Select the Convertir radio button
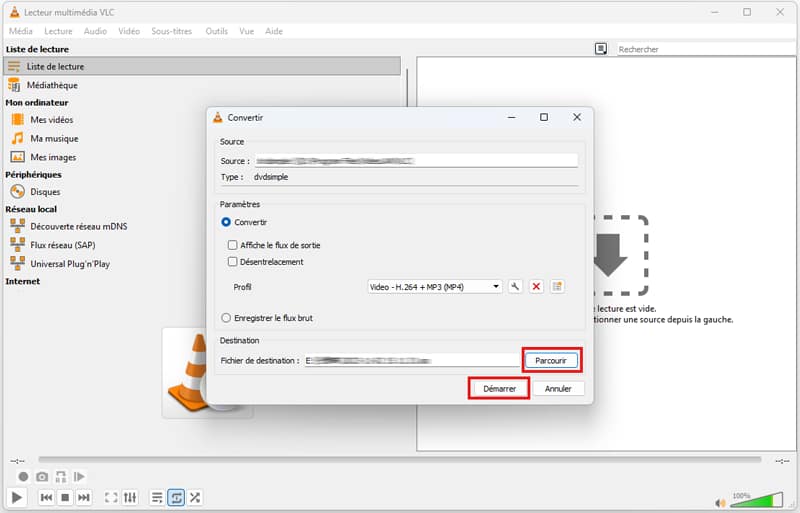The width and height of the screenshot is (800, 513). pyautogui.click(x=226, y=222)
